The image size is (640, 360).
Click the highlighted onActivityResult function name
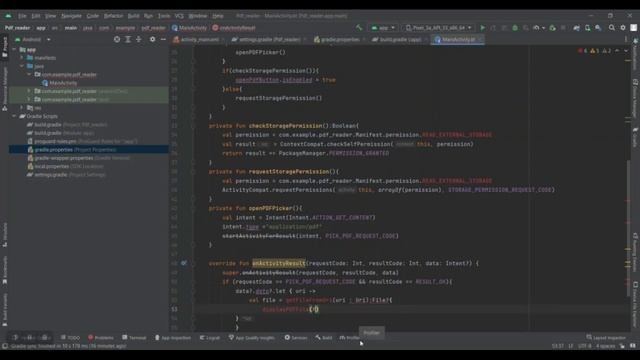(278, 263)
